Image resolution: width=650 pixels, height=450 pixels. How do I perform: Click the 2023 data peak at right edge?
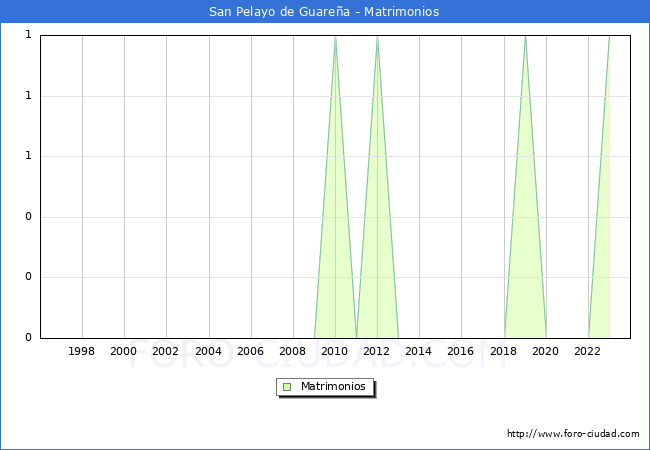click(608, 37)
